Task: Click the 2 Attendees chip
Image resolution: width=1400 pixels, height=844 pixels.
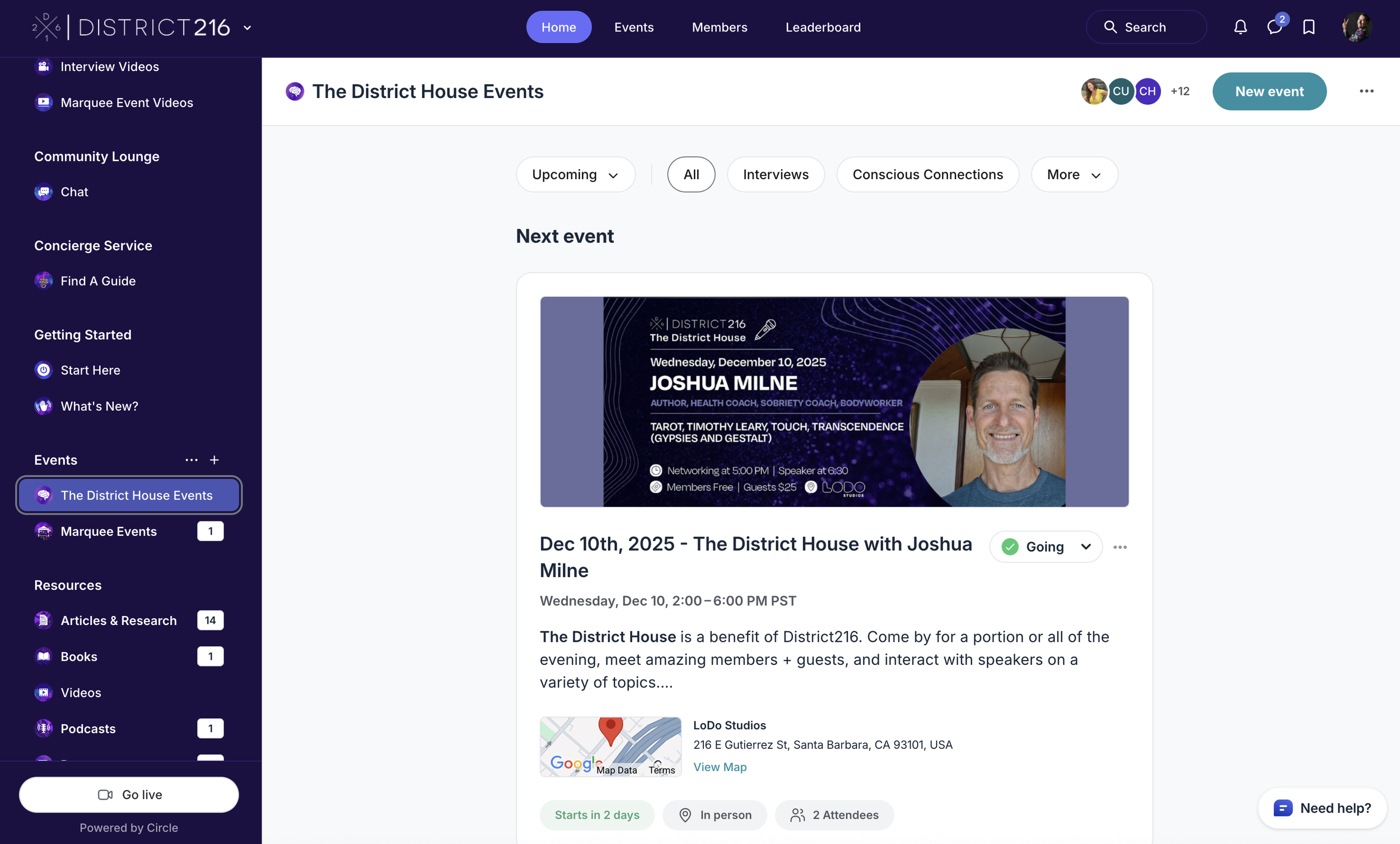Action: coord(834,814)
